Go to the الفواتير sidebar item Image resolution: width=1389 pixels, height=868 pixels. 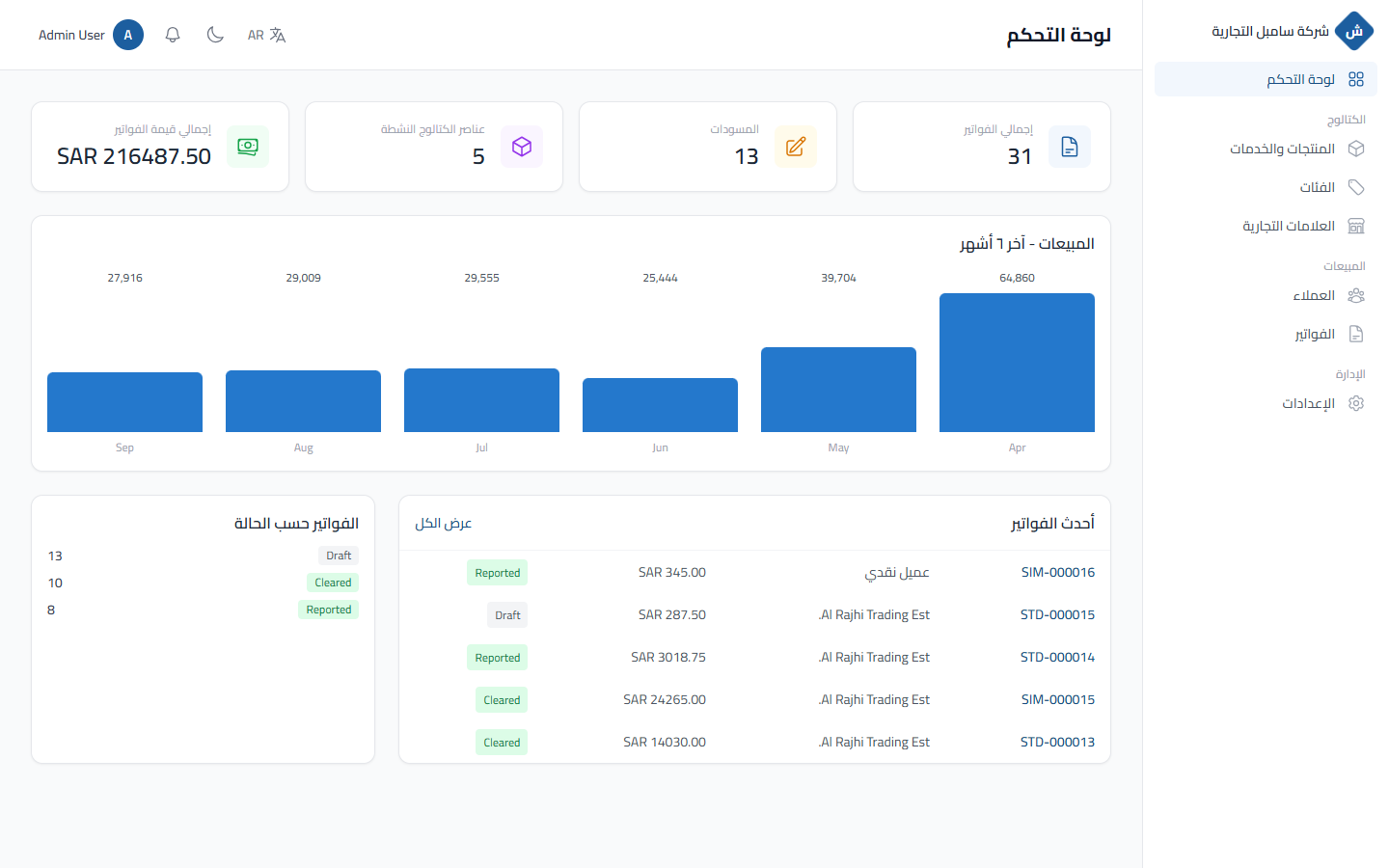click(x=1266, y=334)
